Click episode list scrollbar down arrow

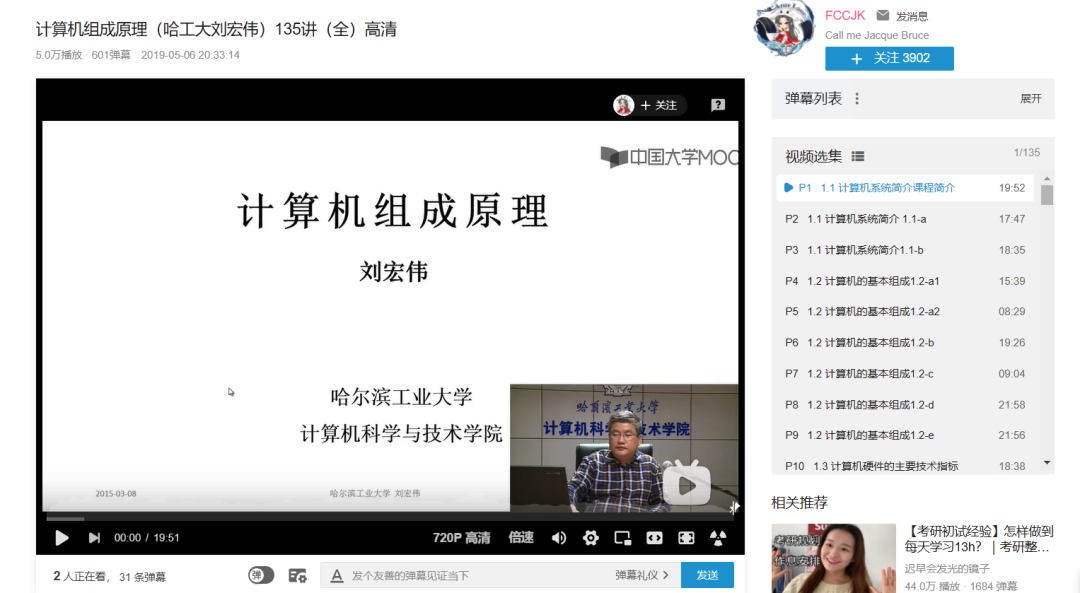tap(1047, 463)
